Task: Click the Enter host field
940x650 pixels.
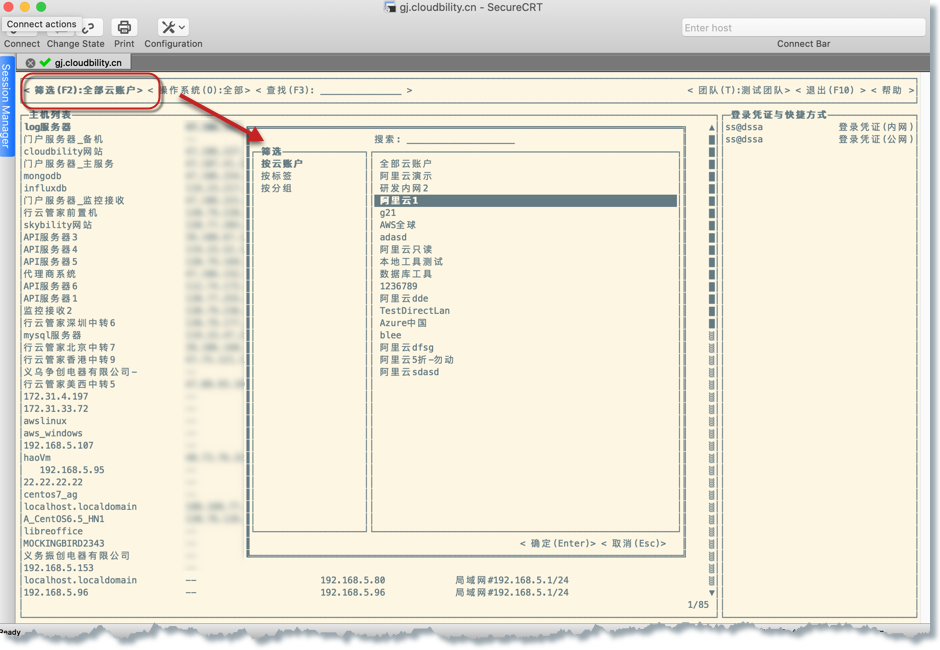Action: click(x=803, y=28)
